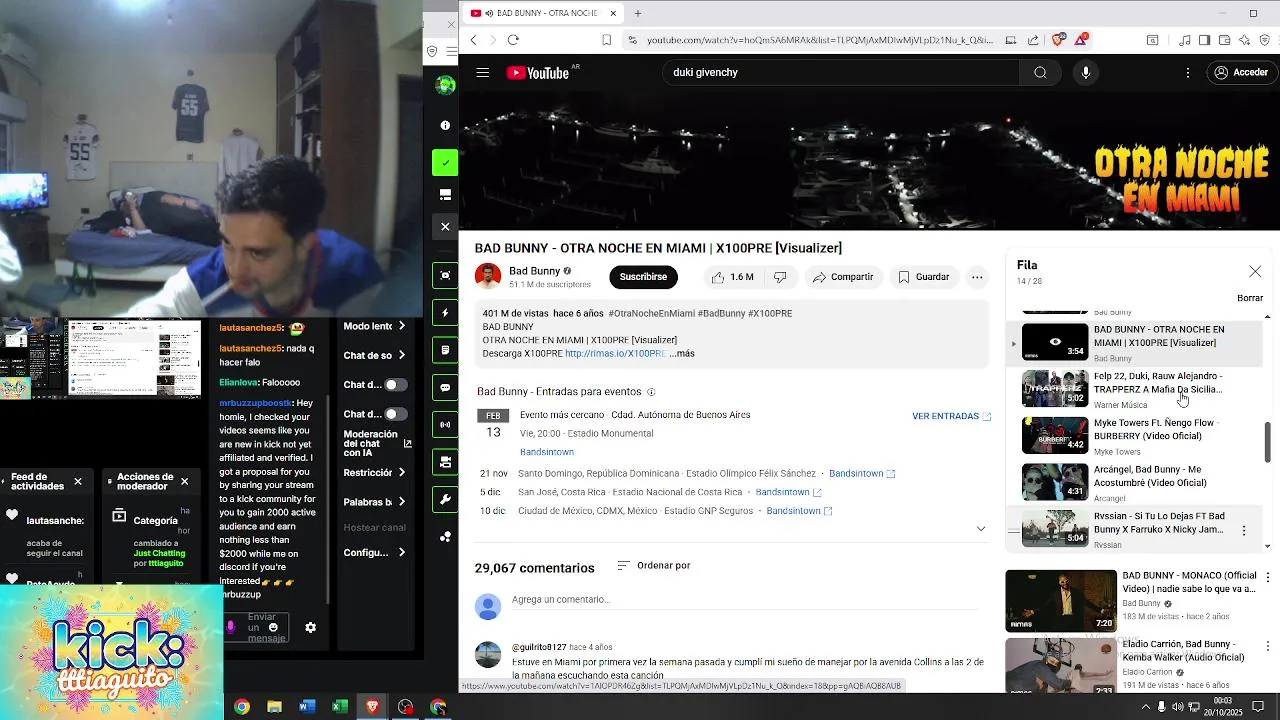Click the lightning bolt icon in Kick sidebar
Screen dimensions: 1280x720
click(x=445, y=313)
